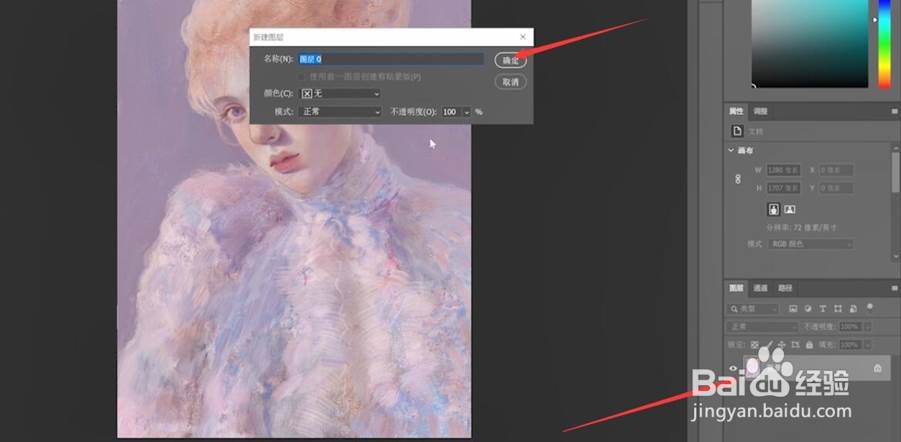Expand the dialog opacity slider arrow
The height and width of the screenshot is (442, 901).
[x=467, y=112]
